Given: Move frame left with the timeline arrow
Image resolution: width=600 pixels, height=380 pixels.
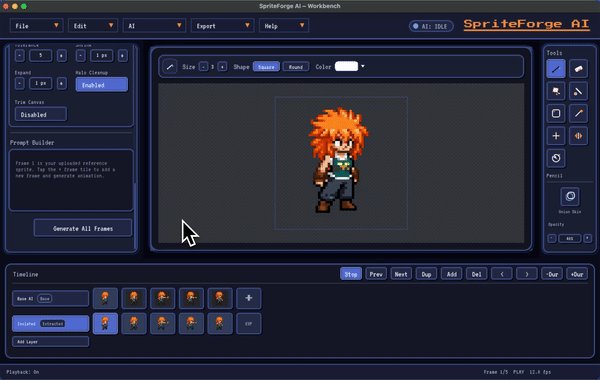Looking at the screenshot, I should pyautogui.click(x=502, y=274).
